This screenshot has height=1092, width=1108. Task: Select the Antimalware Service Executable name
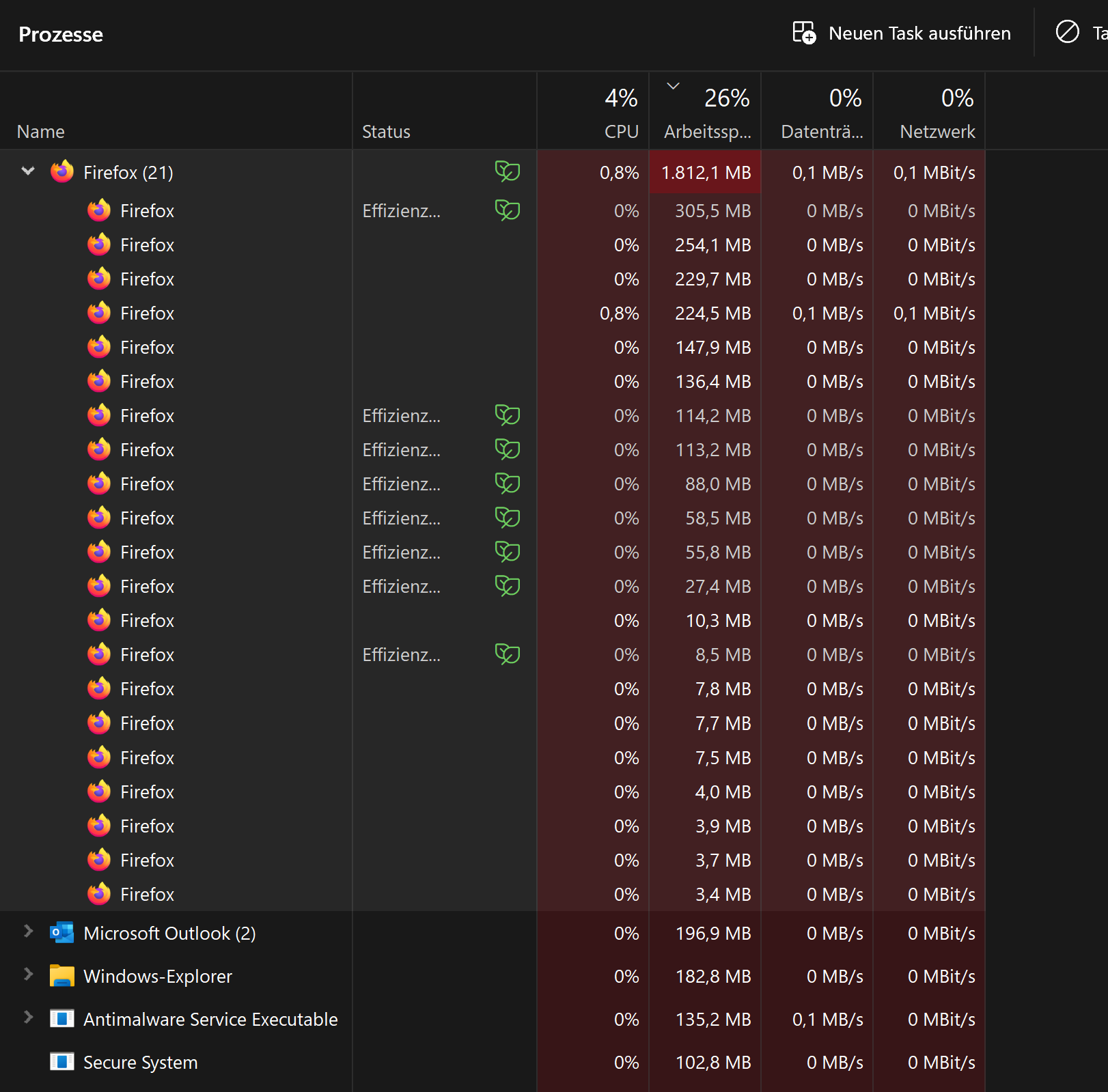click(210, 1020)
